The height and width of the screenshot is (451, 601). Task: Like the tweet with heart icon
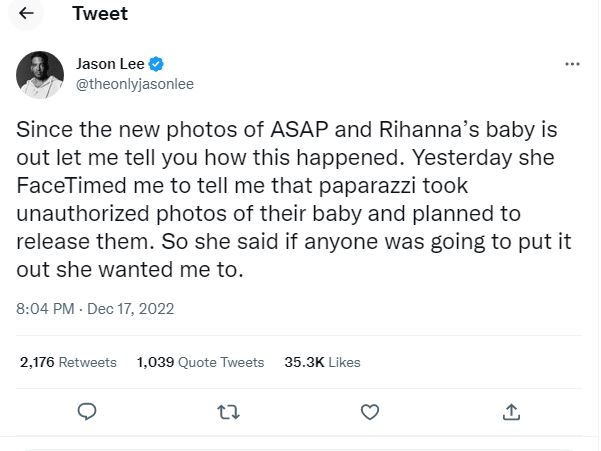coord(370,411)
